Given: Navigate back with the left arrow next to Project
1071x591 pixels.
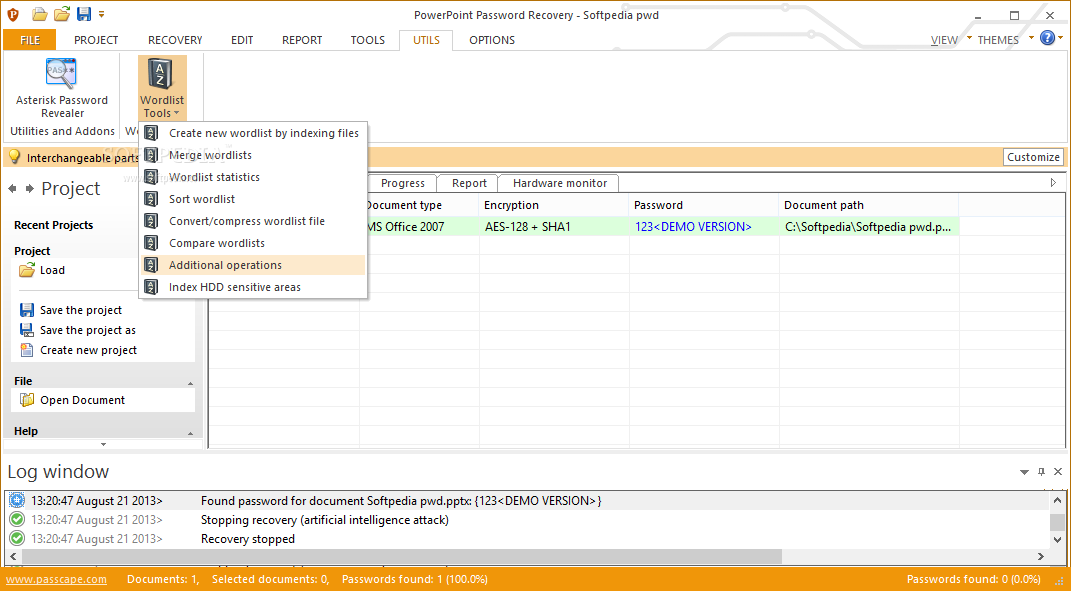Looking at the screenshot, I should tap(12, 189).
